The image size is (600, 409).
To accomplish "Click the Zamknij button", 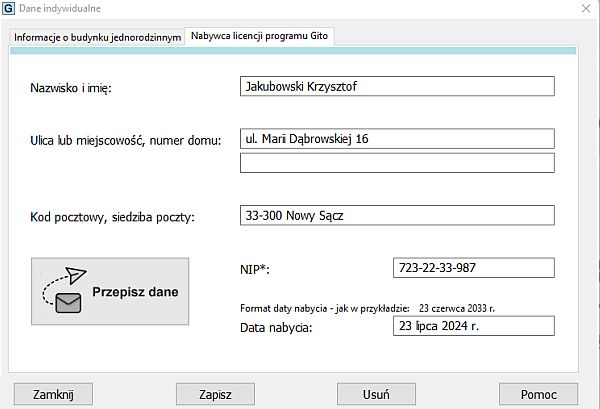I will (54, 394).
